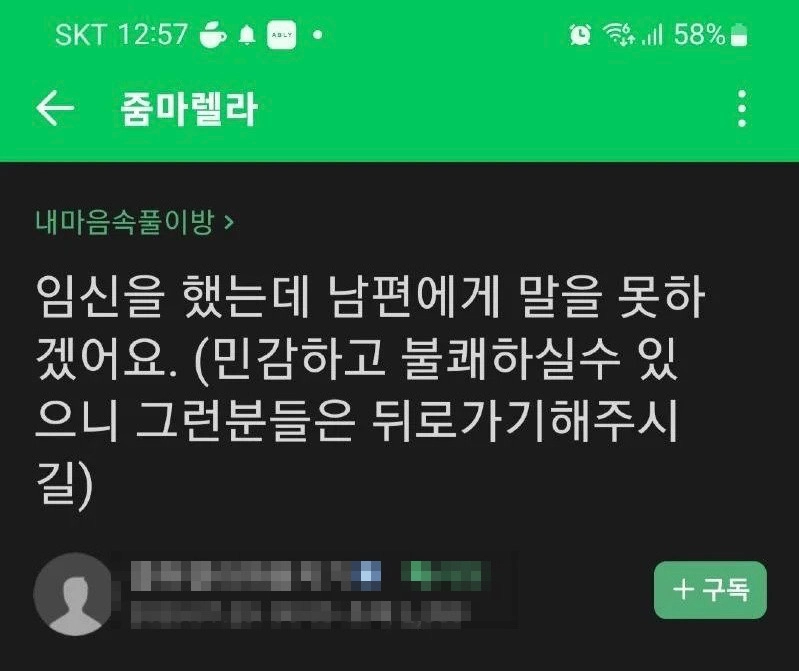
Task: Tap the blurred author nickname
Action: (256, 575)
